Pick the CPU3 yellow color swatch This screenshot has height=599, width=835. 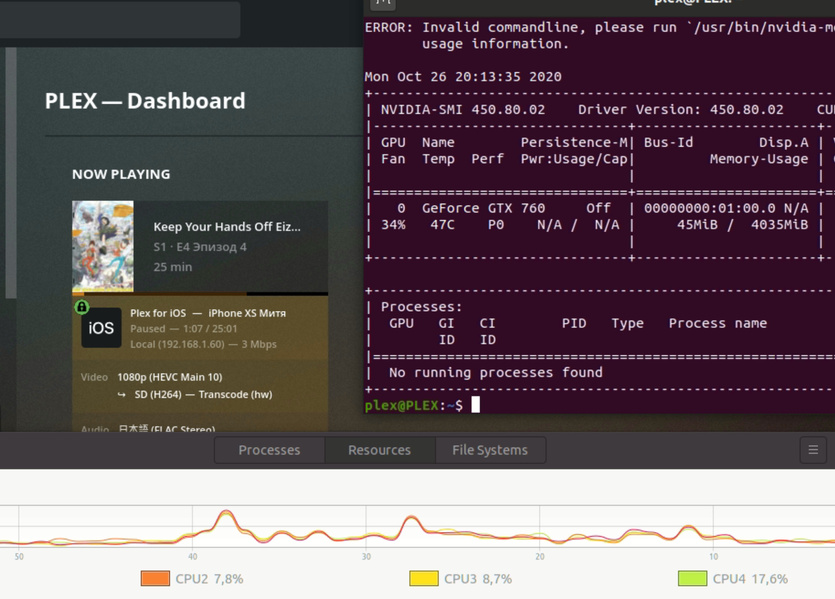[424, 578]
